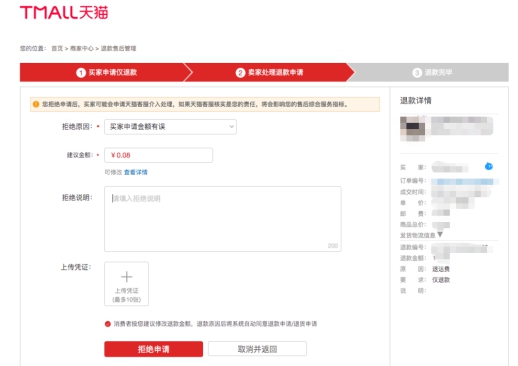Click the red notice icon near the bottom
518x366 pixels.
click(x=108, y=324)
